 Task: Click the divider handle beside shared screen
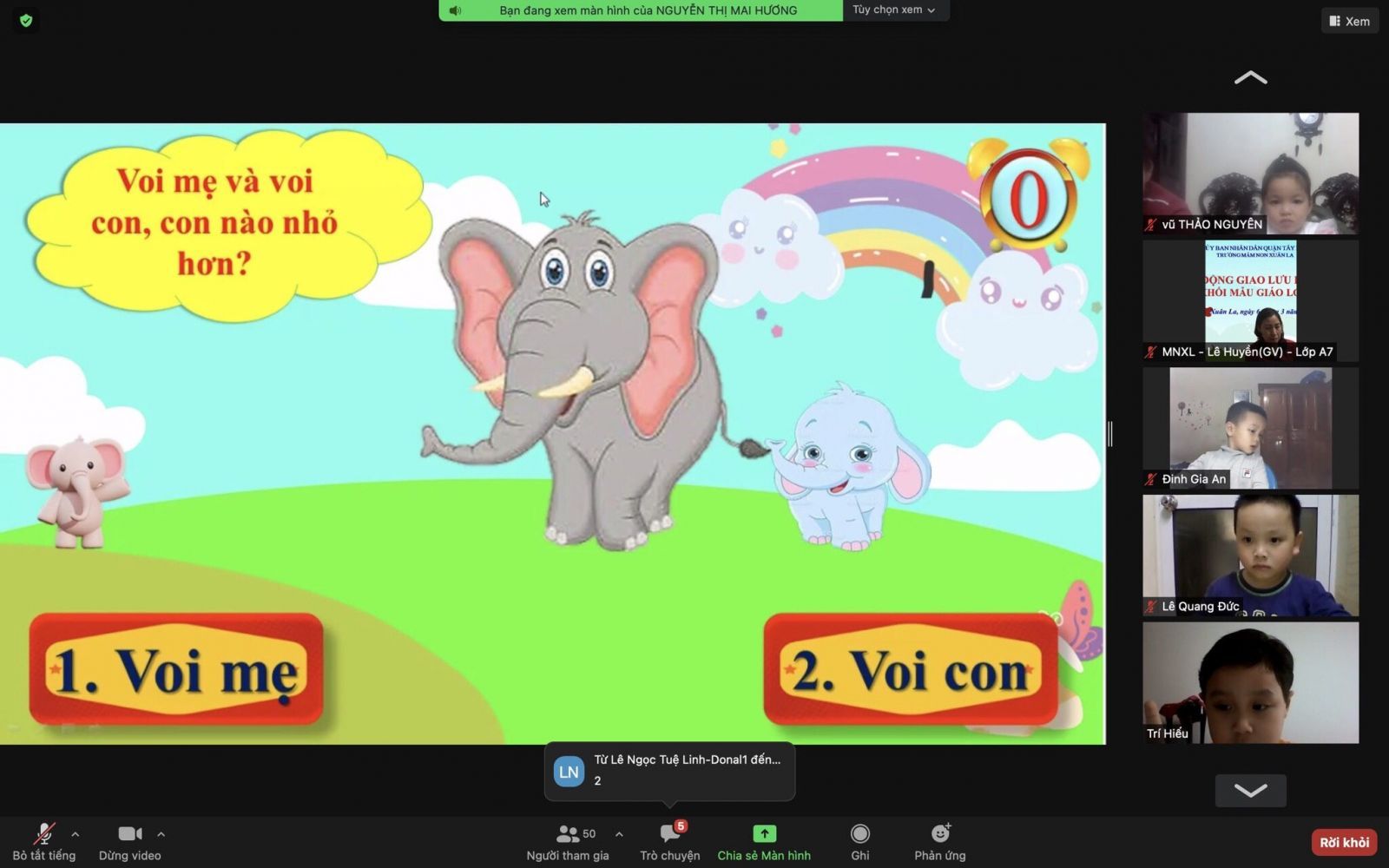(x=1110, y=434)
